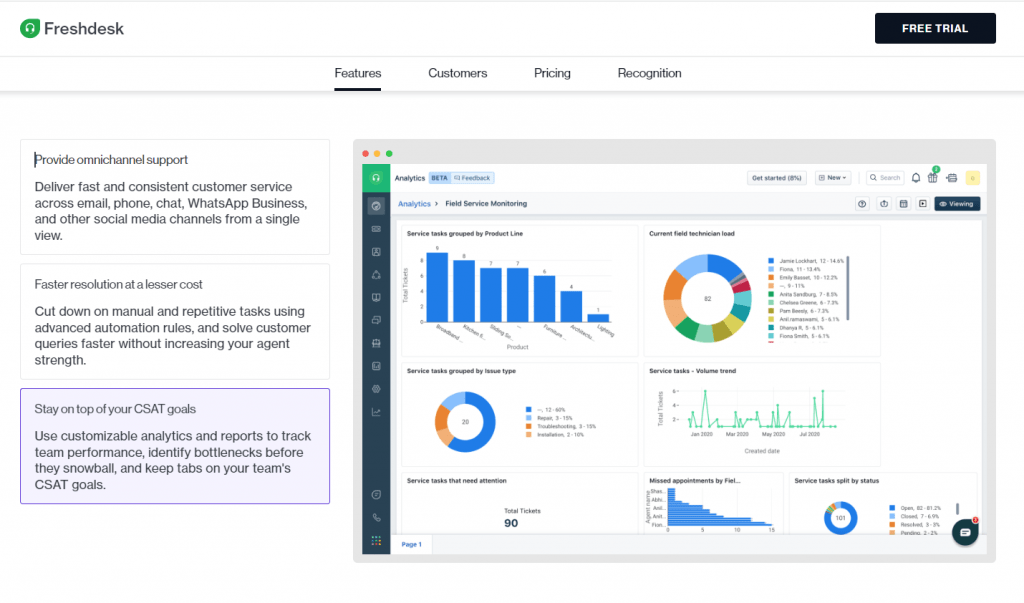Click the Get started (8%) button
The image size is (1024, 603).
coord(776,178)
